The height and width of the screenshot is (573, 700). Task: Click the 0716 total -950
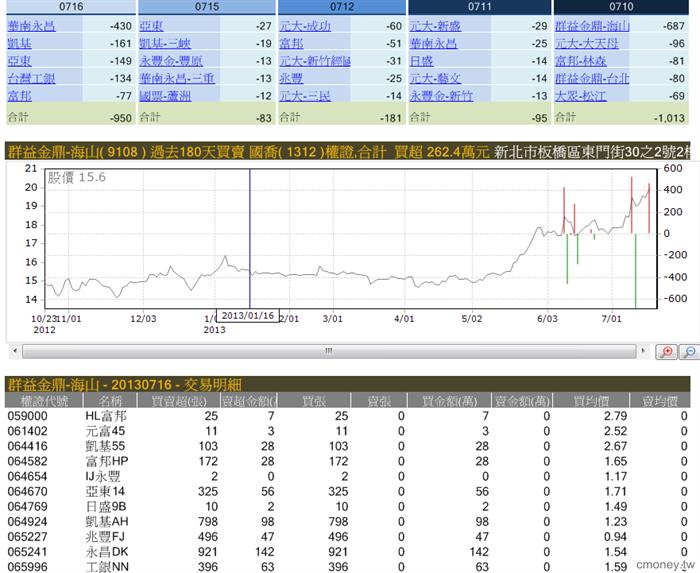click(121, 118)
